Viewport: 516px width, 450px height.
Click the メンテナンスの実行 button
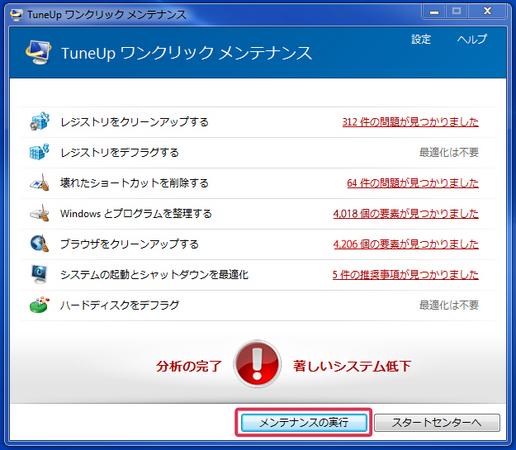pyautogui.click(x=304, y=422)
